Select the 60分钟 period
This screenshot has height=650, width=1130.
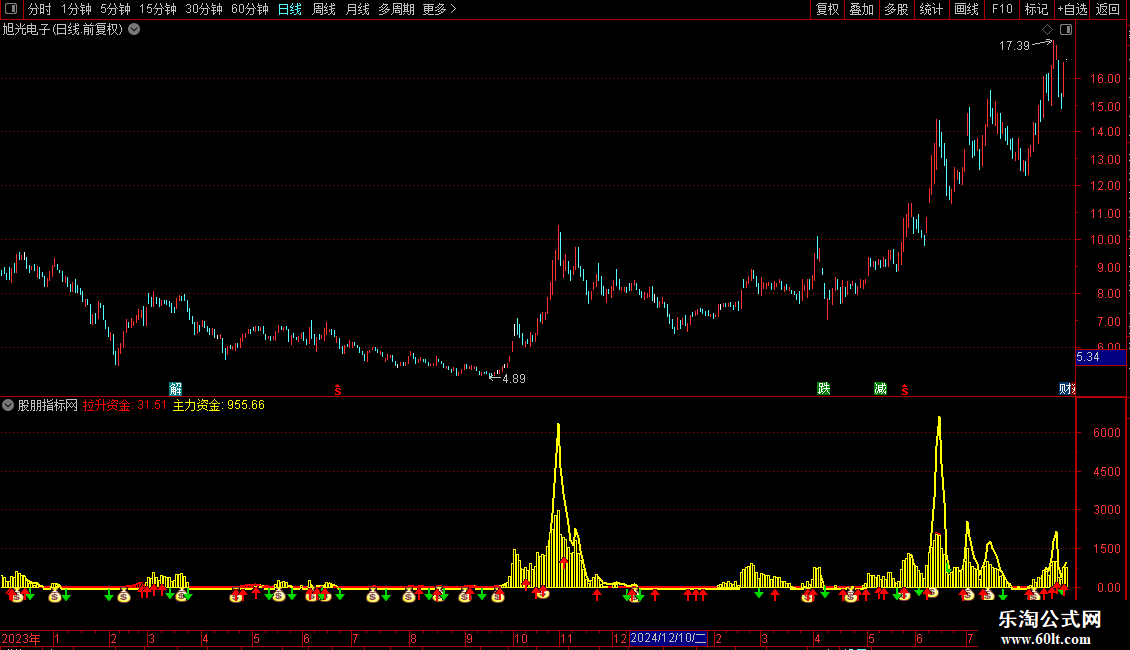249,9
